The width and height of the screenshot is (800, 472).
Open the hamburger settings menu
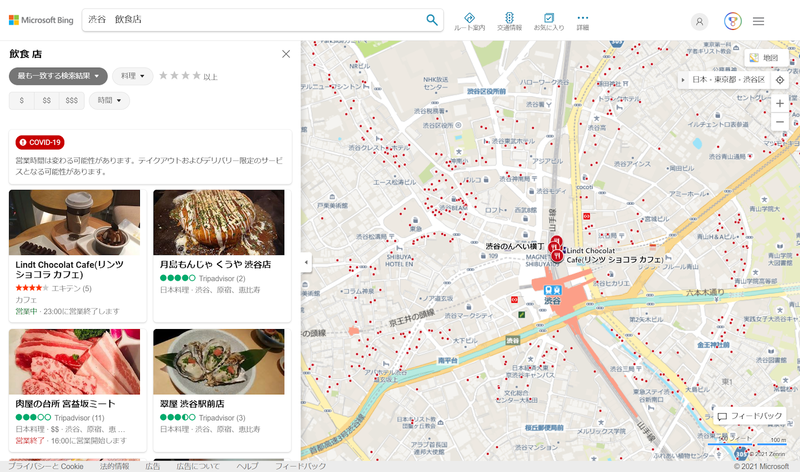(x=759, y=21)
